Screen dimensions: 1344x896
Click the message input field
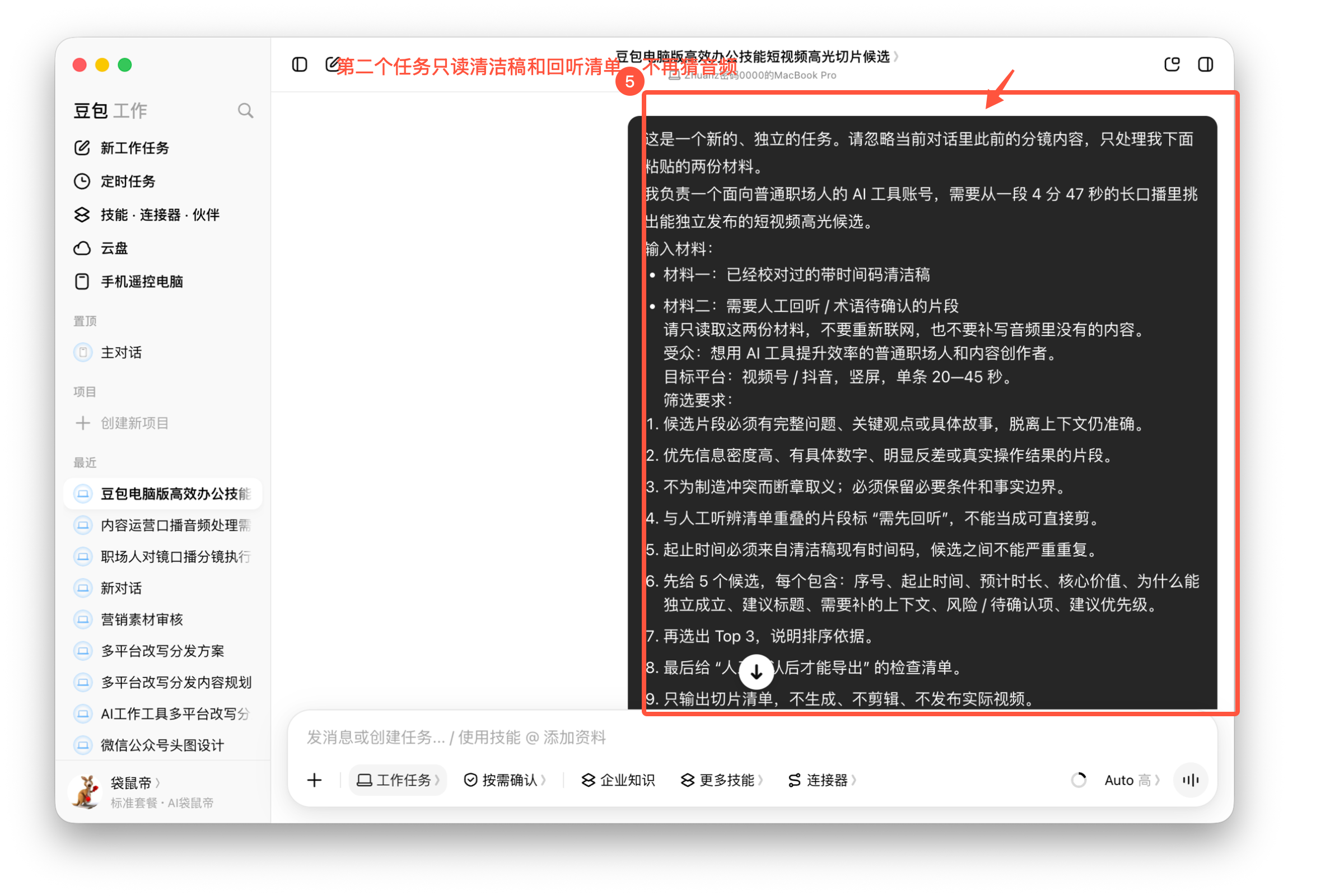click(x=752, y=738)
